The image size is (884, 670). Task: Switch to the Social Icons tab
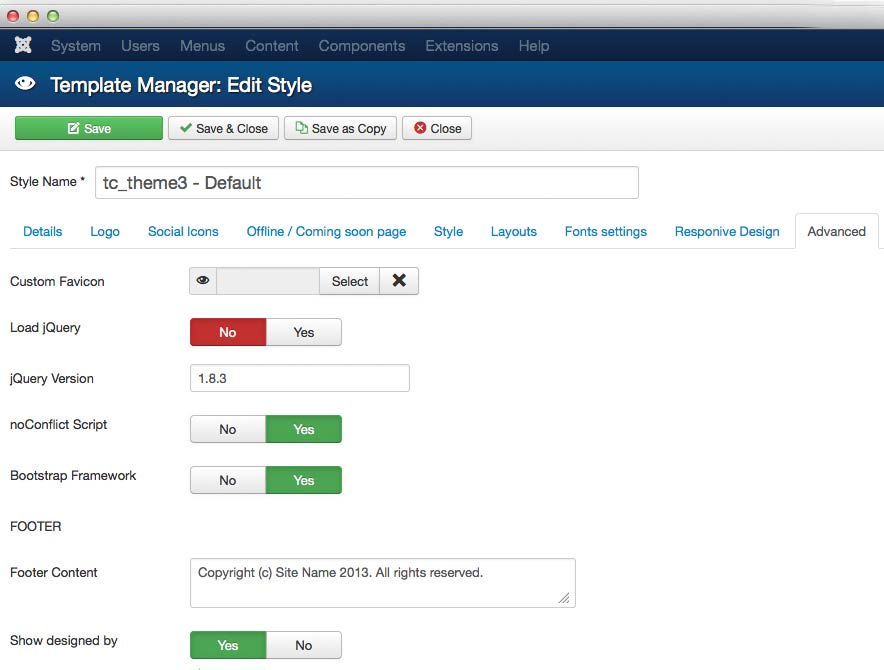click(183, 231)
